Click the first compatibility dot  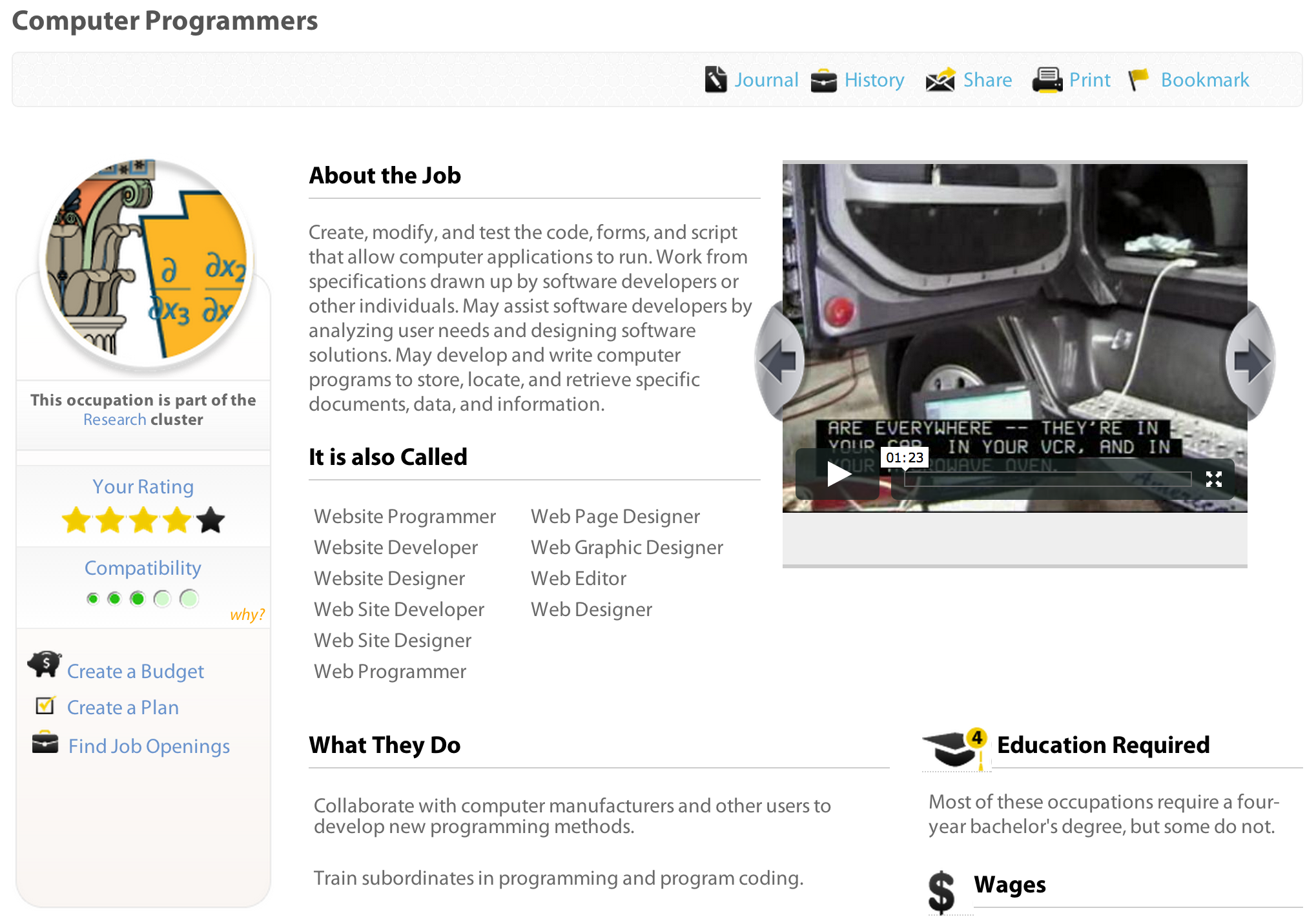(x=93, y=599)
